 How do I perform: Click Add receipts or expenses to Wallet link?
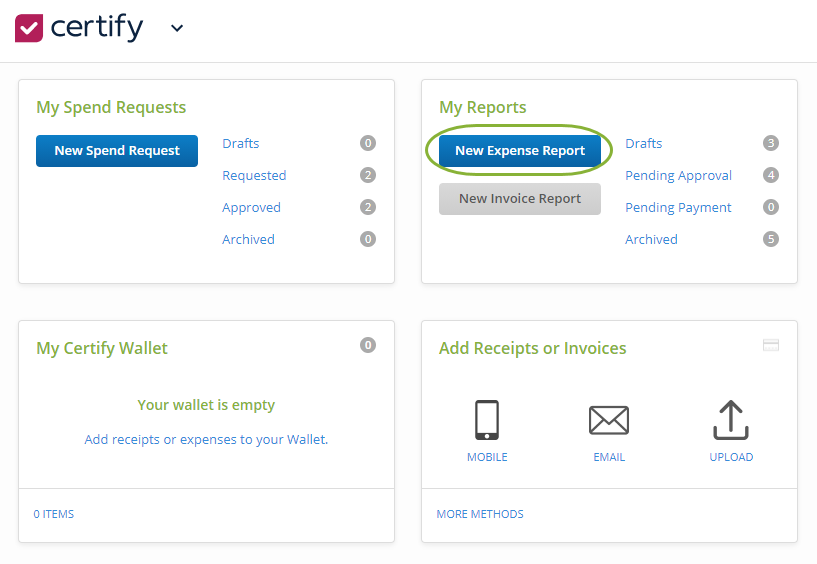tap(206, 439)
